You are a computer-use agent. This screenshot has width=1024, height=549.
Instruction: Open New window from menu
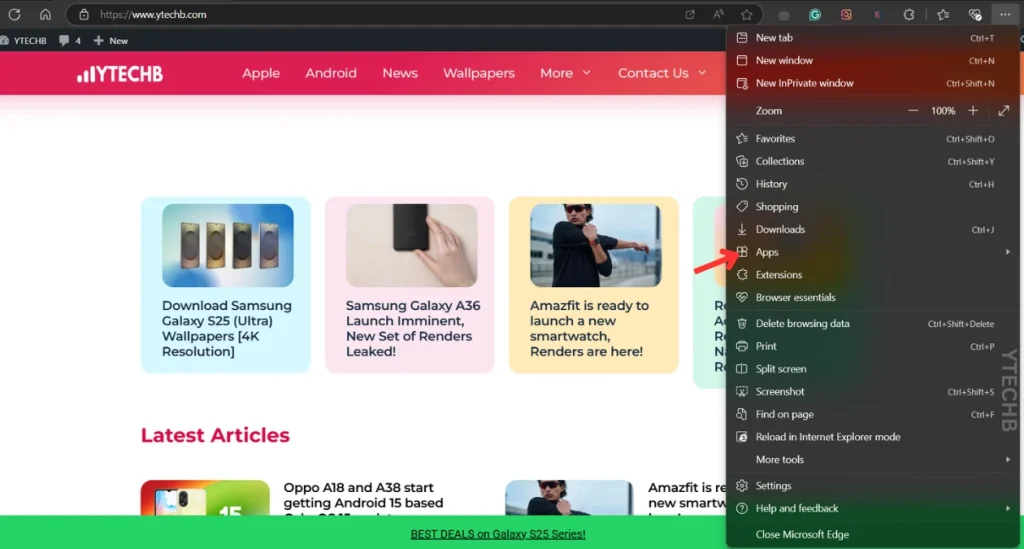pos(872,60)
